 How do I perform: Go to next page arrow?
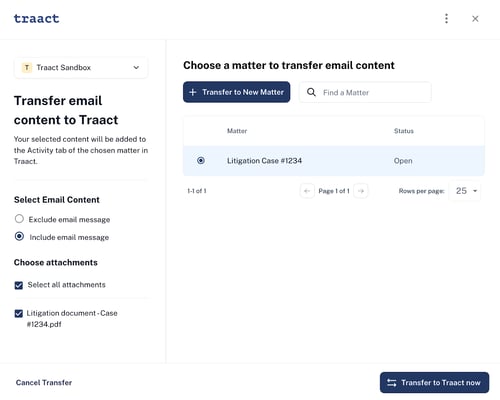361,191
